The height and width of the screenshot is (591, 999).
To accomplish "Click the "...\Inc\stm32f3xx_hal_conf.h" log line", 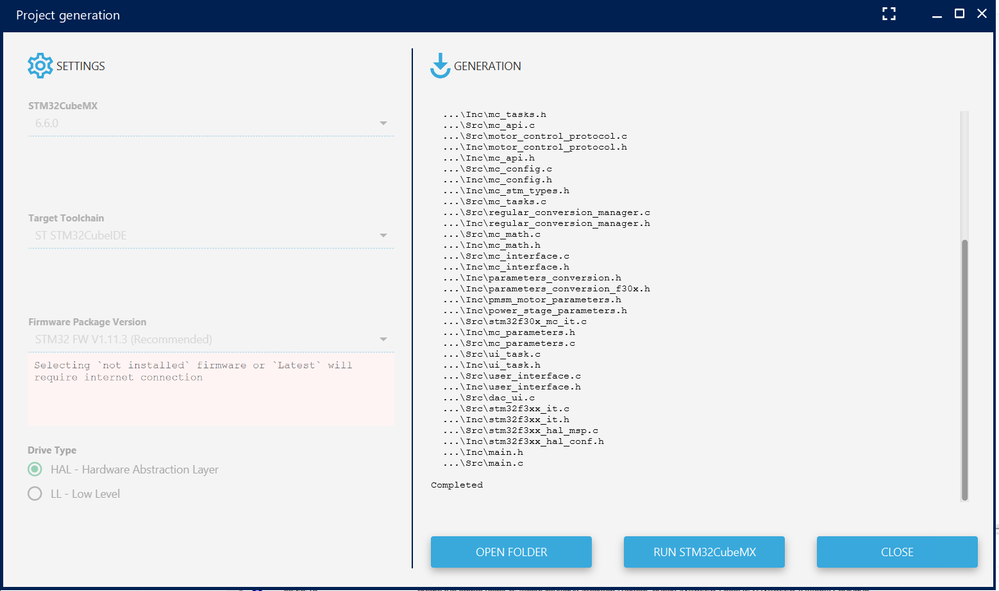I will 524,441.
